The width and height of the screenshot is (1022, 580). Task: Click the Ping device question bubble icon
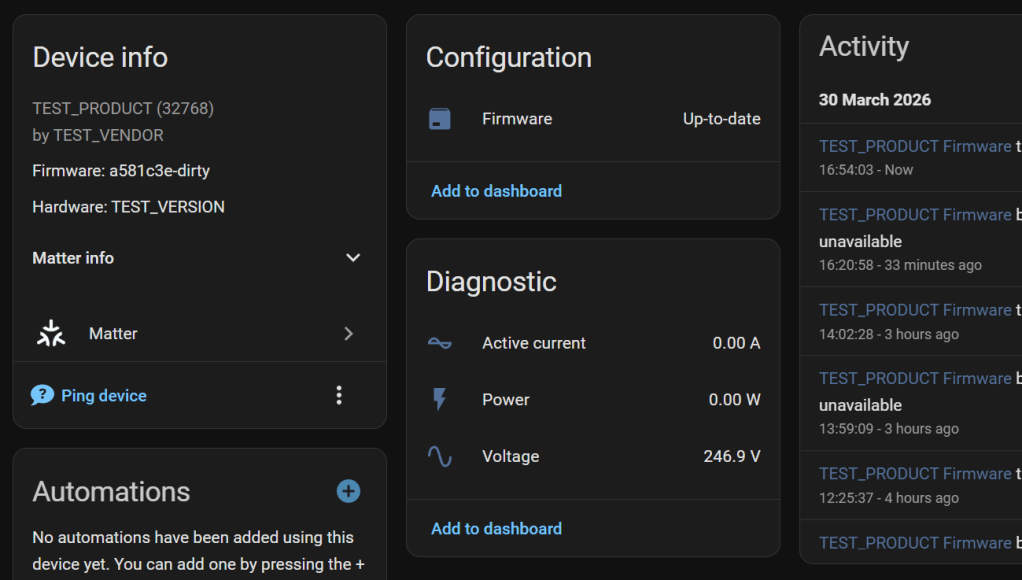tap(42, 395)
